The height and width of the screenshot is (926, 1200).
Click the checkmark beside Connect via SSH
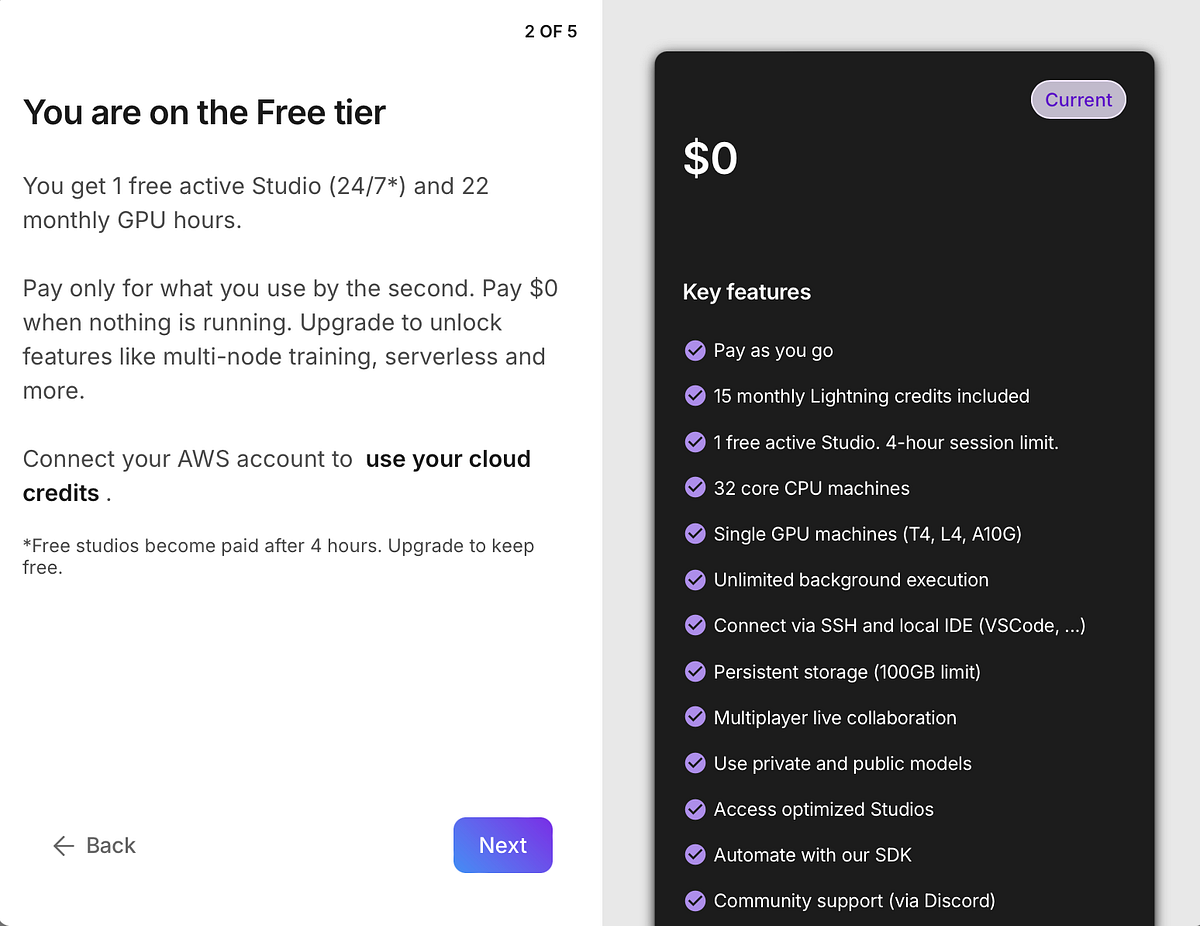click(695, 625)
